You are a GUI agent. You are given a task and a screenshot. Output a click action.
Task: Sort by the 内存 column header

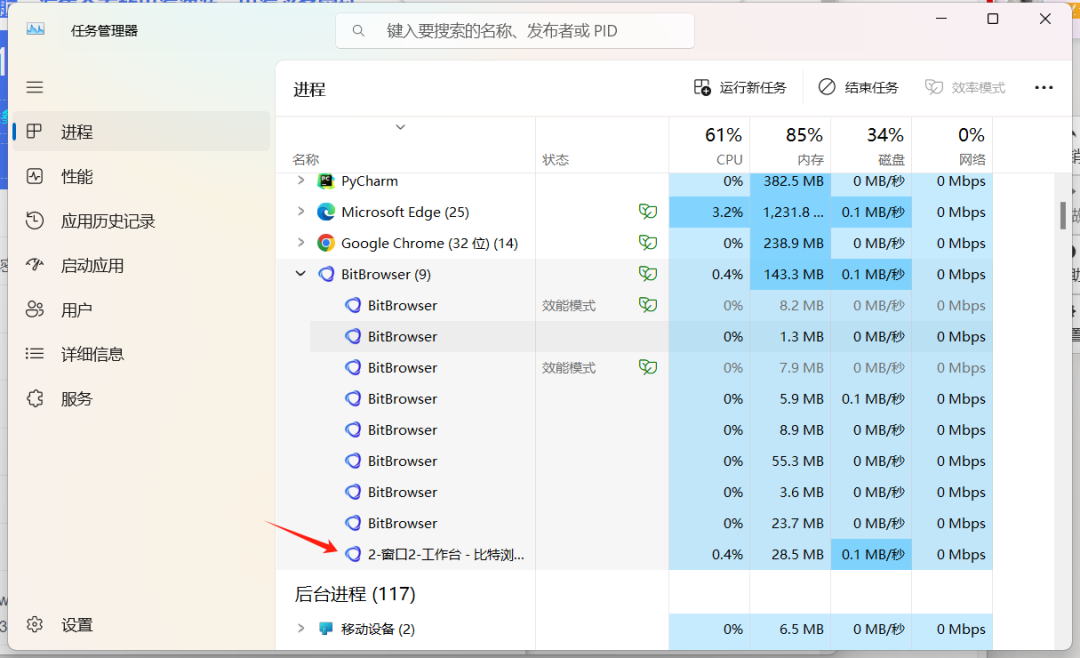coord(790,145)
